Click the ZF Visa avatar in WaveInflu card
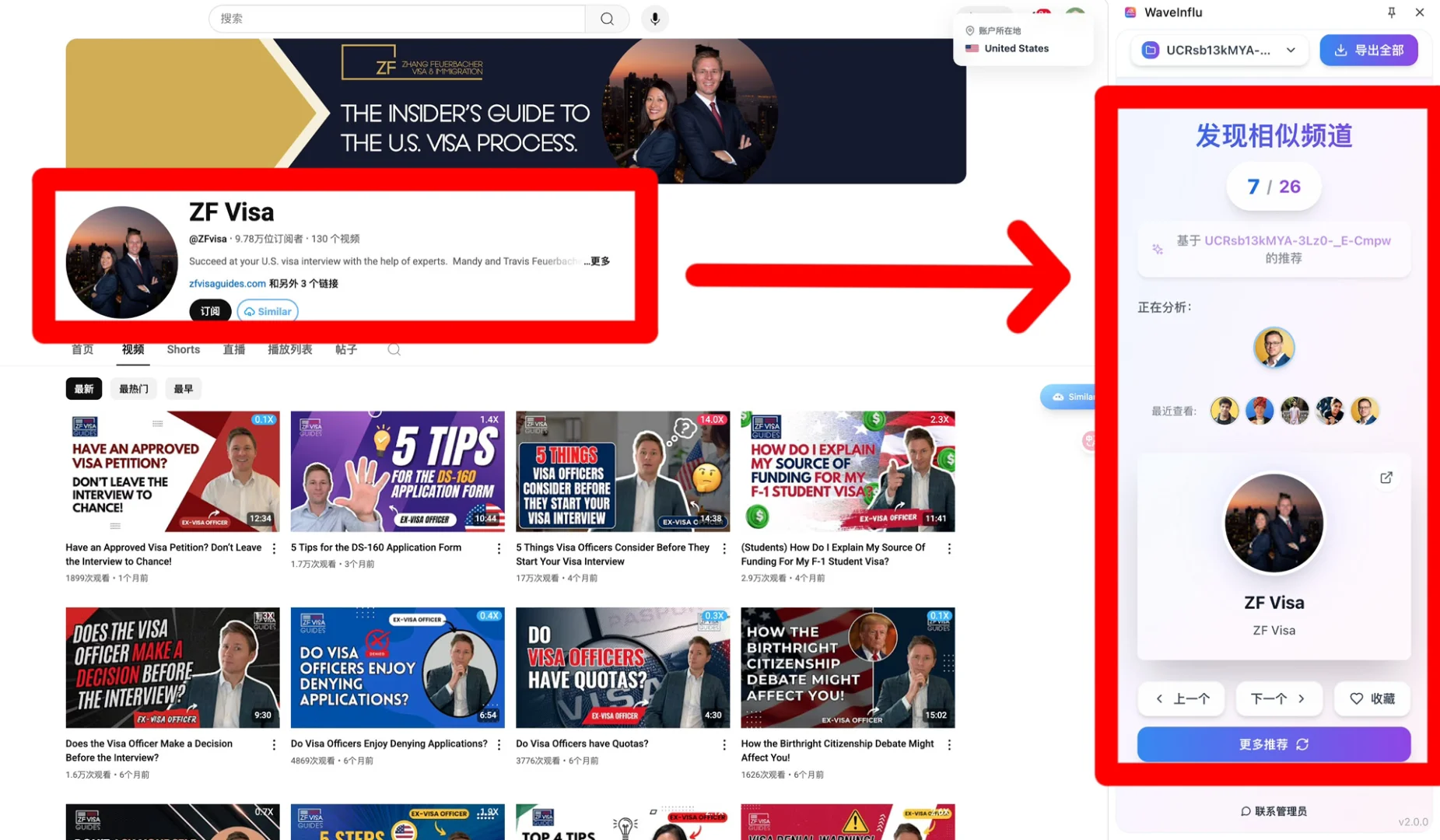Screen dimensions: 1440x840 [x=1274, y=523]
